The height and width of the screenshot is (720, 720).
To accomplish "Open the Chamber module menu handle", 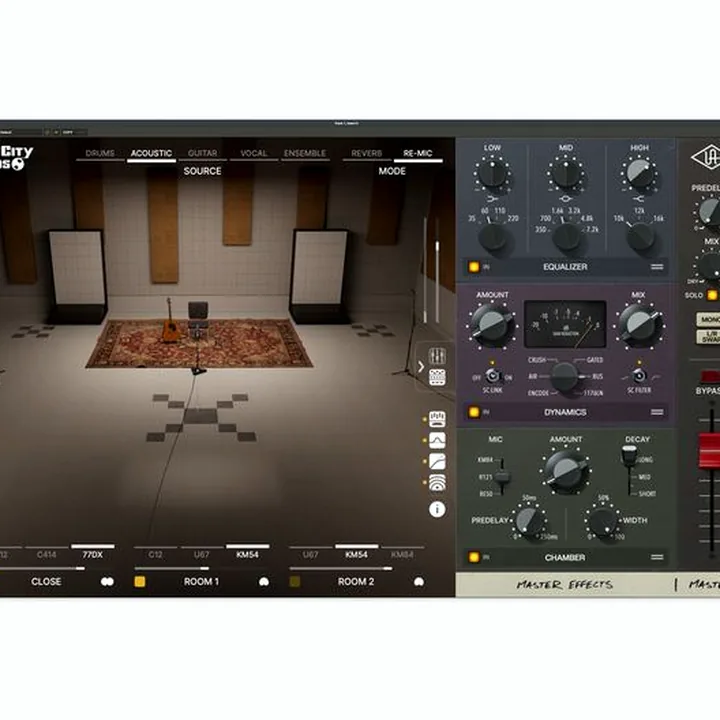I will coord(657,557).
